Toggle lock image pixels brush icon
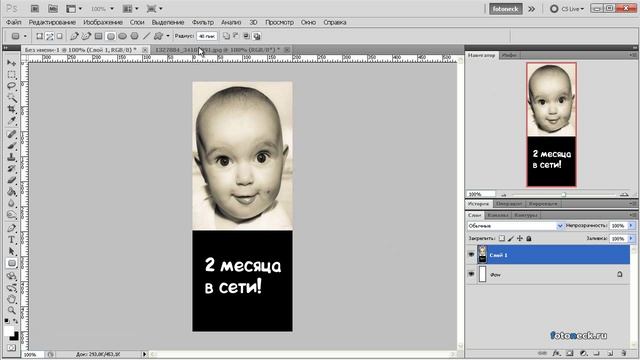 click(x=511, y=238)
